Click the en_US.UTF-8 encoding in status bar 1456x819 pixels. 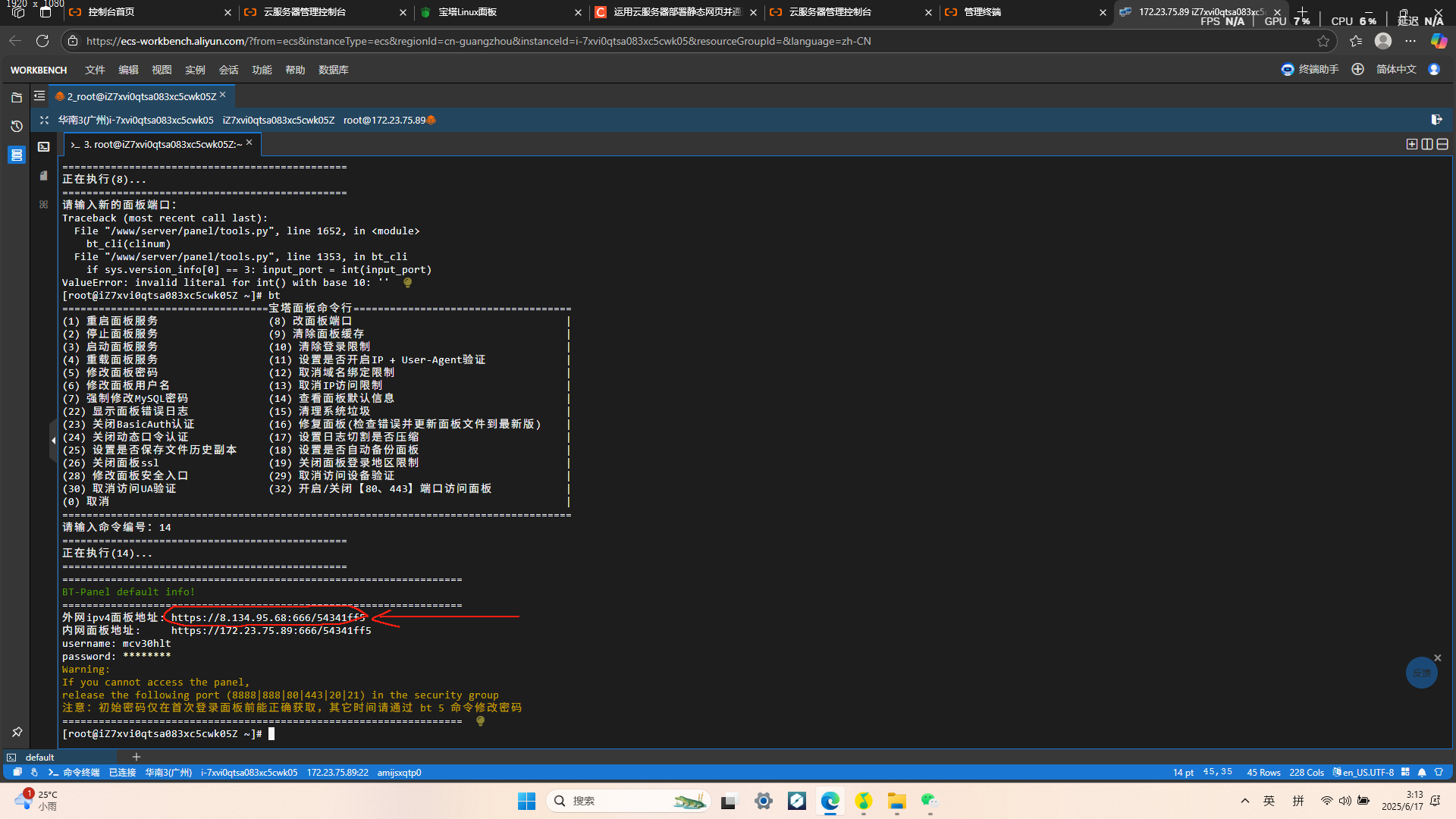(1368, 772)
